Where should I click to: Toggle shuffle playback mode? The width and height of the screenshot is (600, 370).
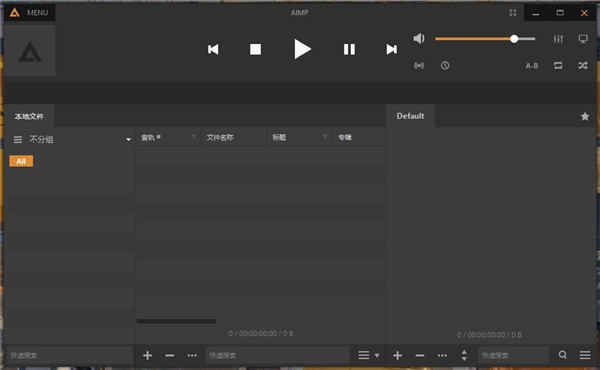[x=583, y=66]
